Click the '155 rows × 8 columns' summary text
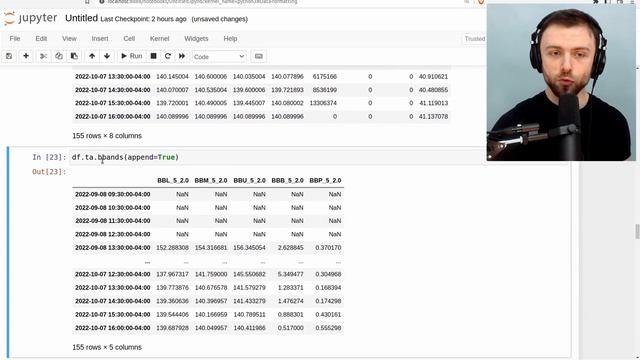This screenshot has width=640, height=360. click(107, 136)
